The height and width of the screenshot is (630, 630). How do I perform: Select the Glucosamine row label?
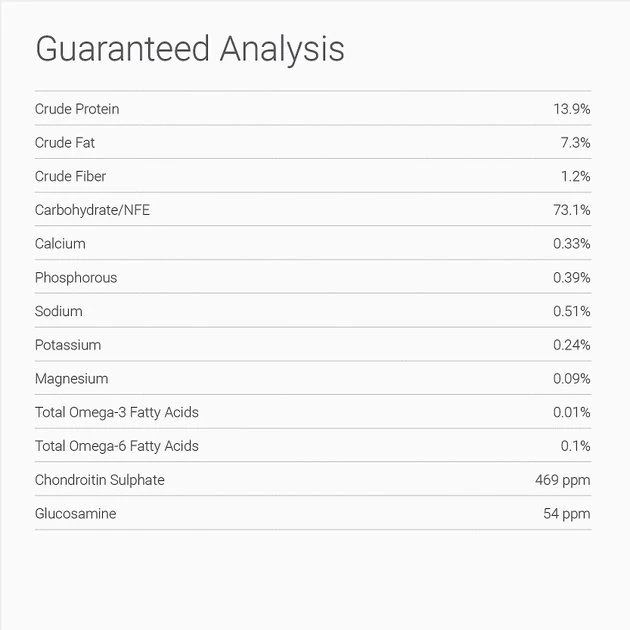(x=75, y=514)
